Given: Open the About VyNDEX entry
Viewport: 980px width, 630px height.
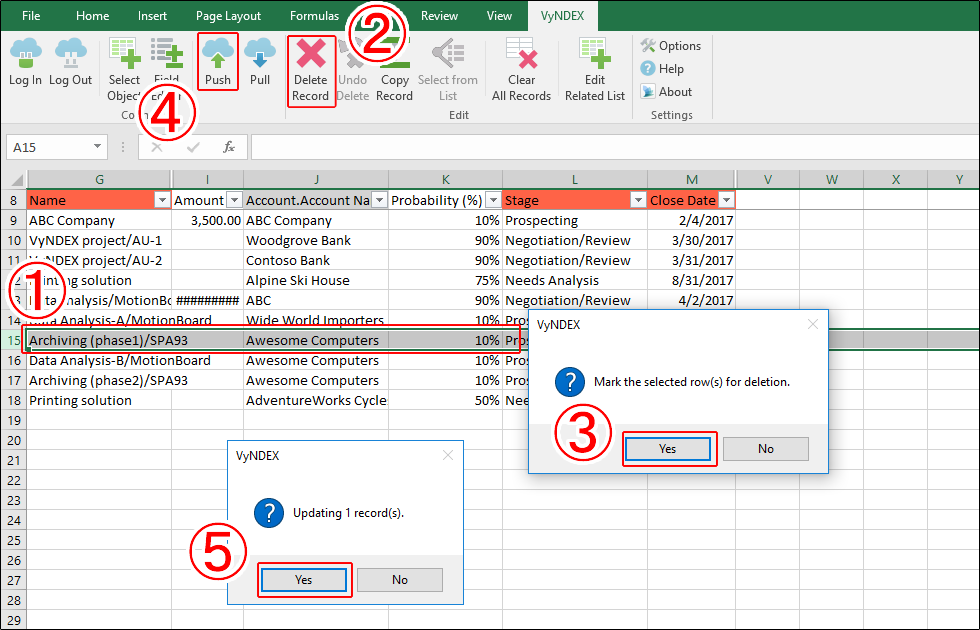Looking at the screenshot, I should point(666,92).
